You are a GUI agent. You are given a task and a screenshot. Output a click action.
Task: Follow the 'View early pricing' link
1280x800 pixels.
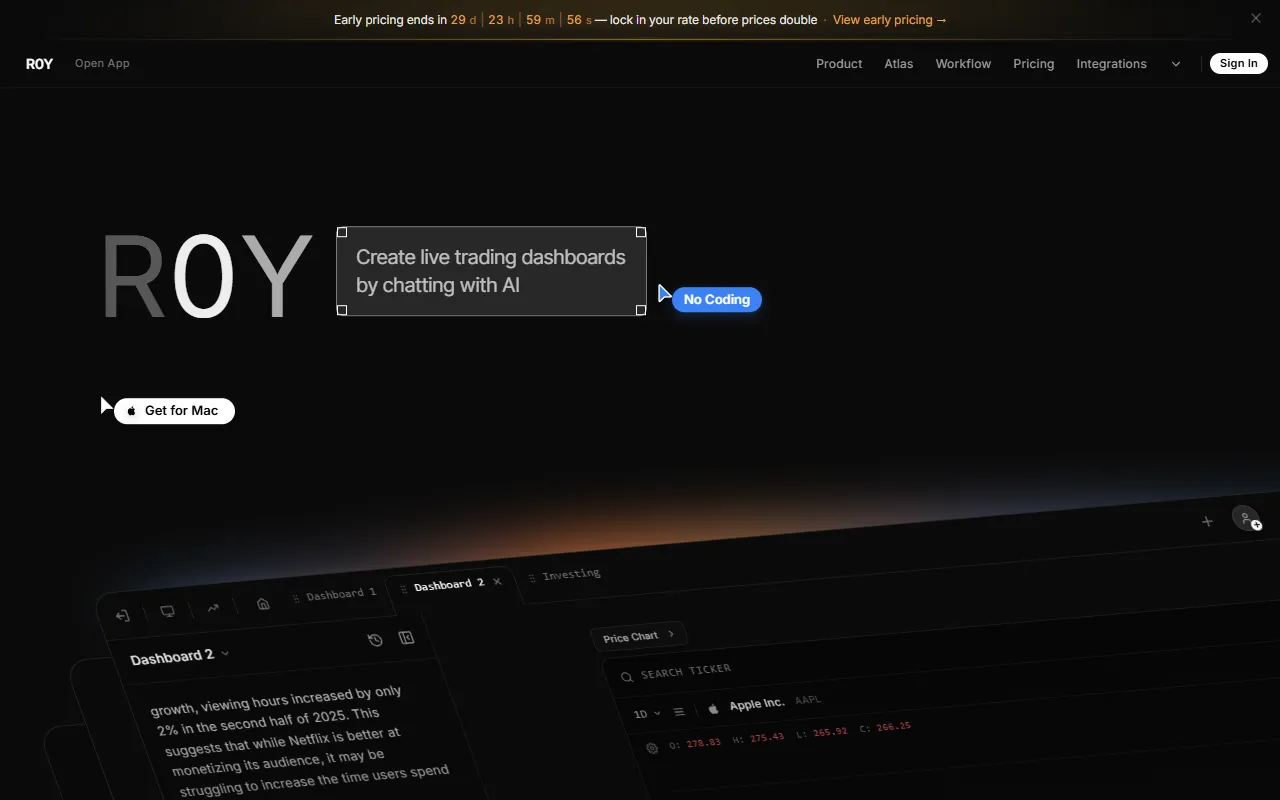coord(889,20)
